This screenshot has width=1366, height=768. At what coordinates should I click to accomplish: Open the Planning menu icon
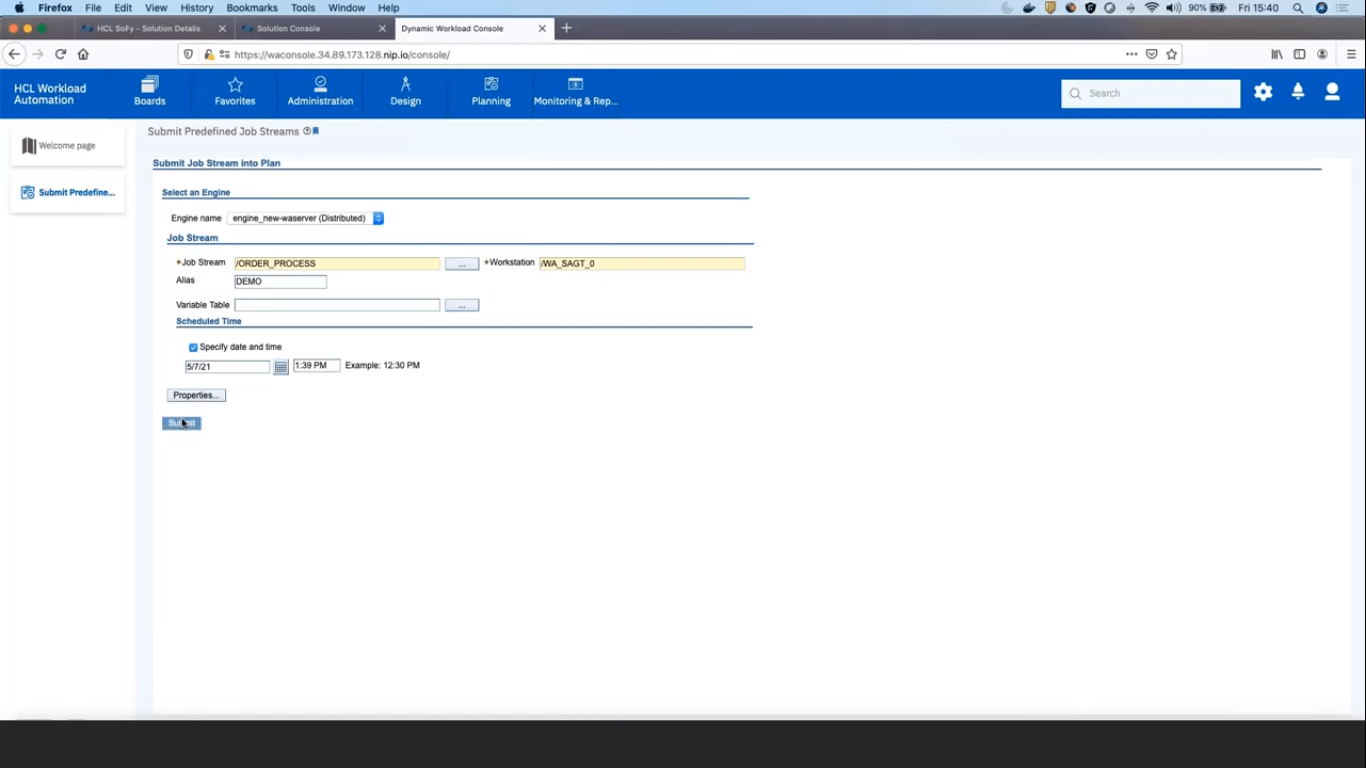click(491, 85)
